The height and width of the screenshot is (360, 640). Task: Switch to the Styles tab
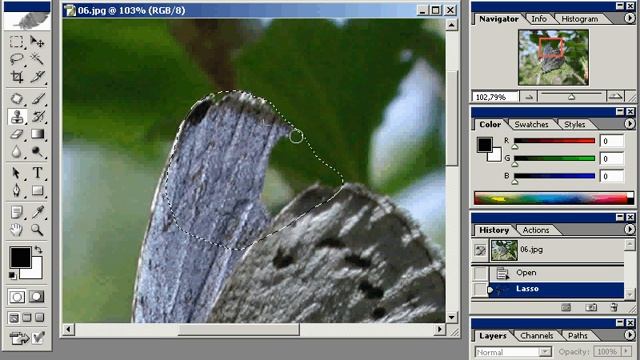point(574,124)
